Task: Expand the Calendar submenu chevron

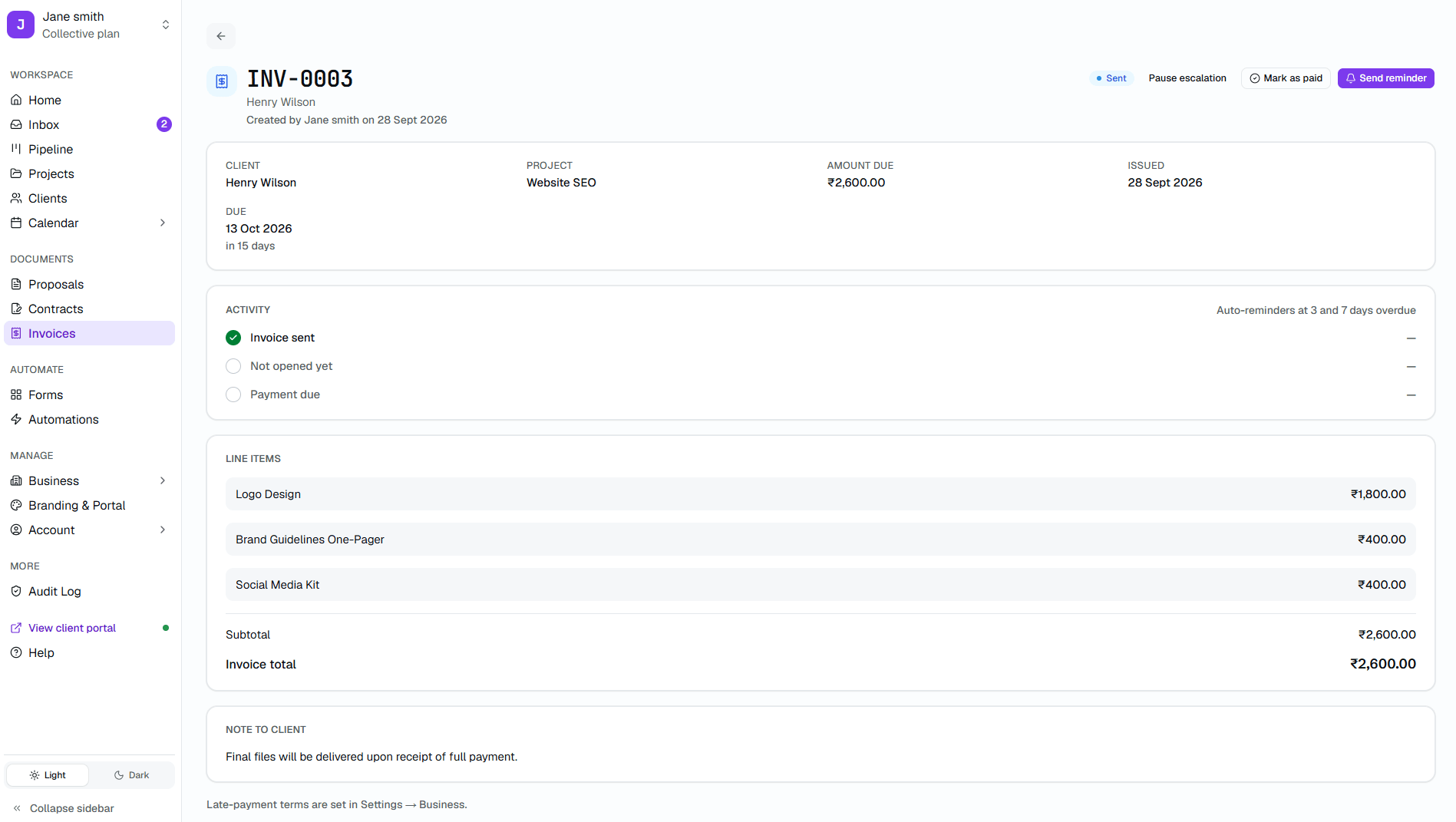Action: coord(163,223)
